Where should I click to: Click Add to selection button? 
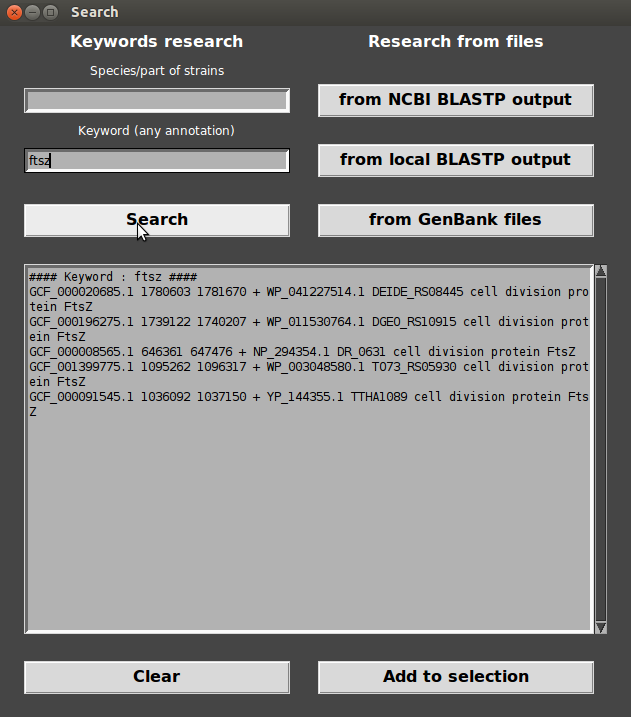pyautogui.click(x=455, y=677)
